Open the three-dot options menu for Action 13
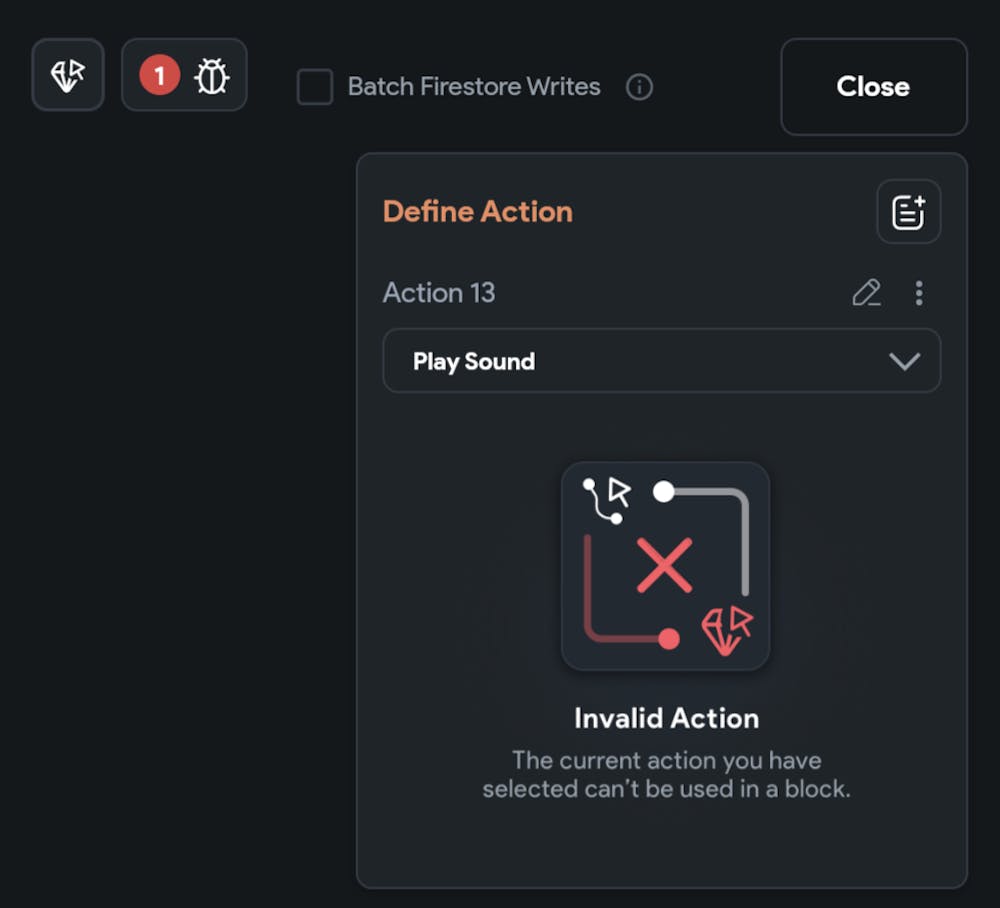 [919, 292]
